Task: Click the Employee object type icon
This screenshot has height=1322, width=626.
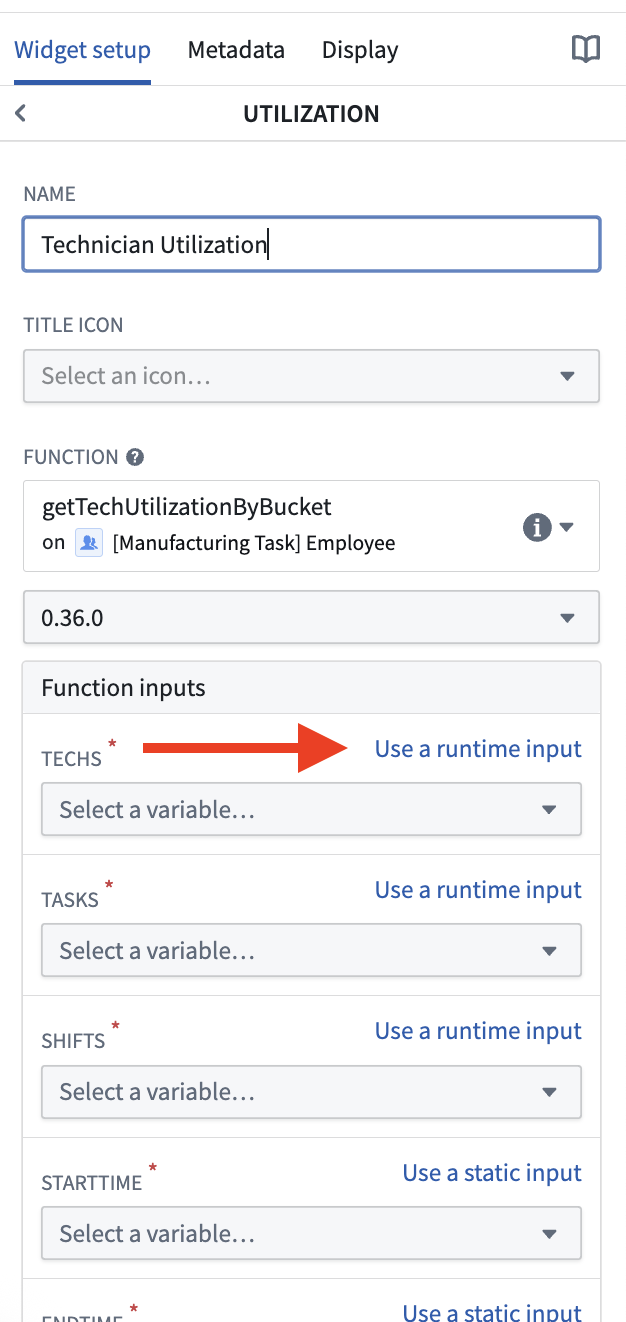Action: click(x=89, y=543)
